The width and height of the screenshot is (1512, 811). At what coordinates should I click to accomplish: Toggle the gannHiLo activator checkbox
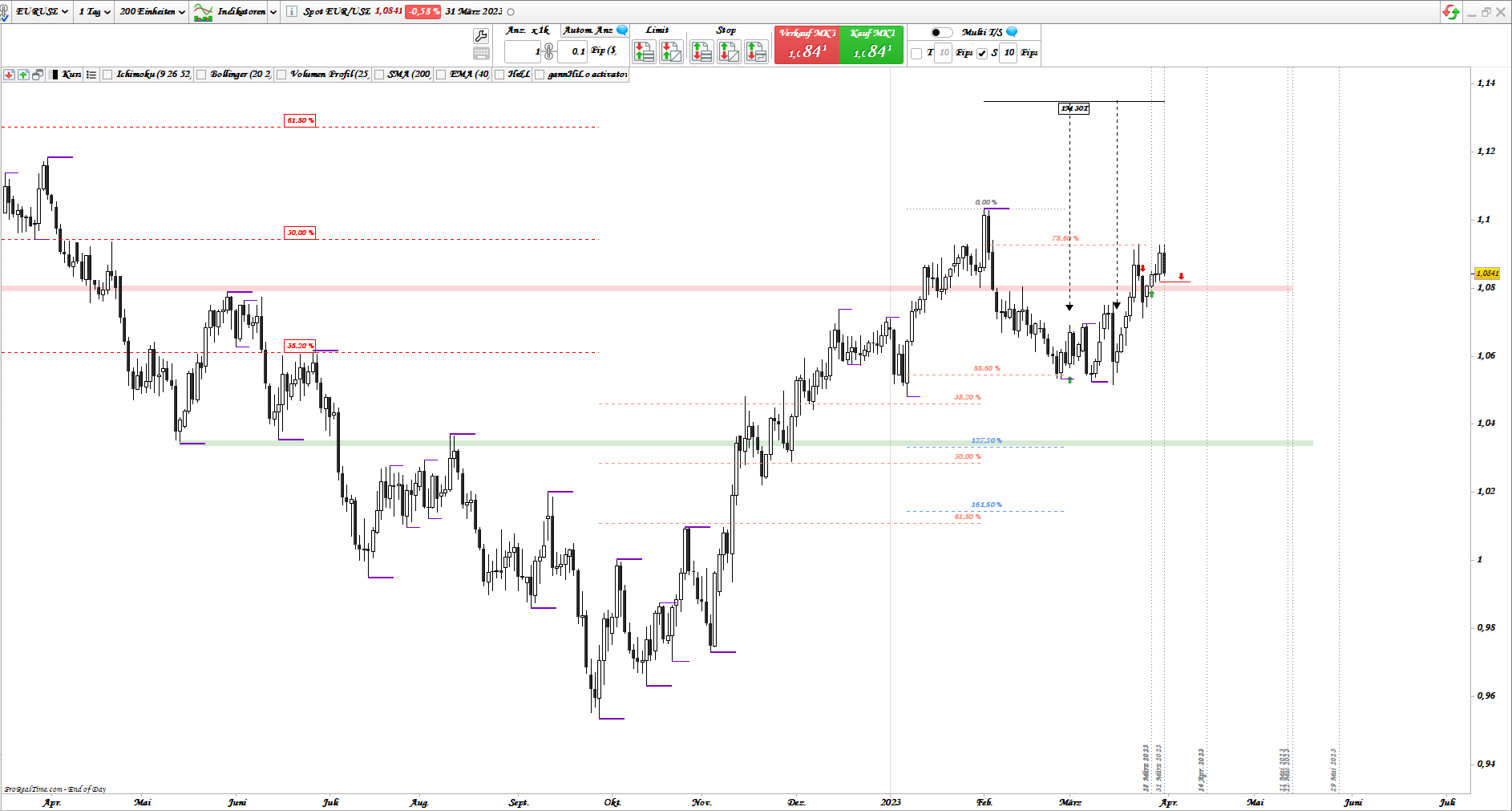click(x=540, y=75)
